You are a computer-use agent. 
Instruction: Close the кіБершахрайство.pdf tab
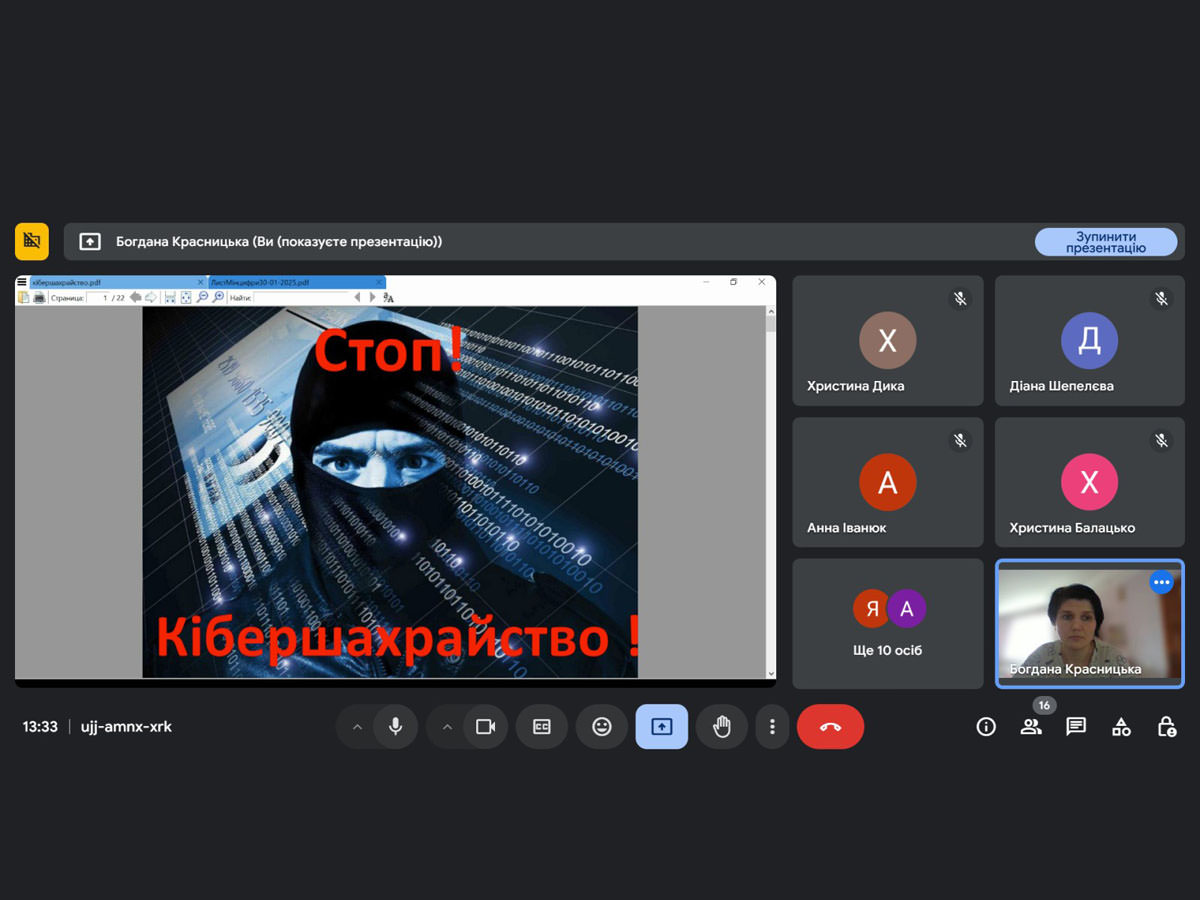[x=201, y=282]
